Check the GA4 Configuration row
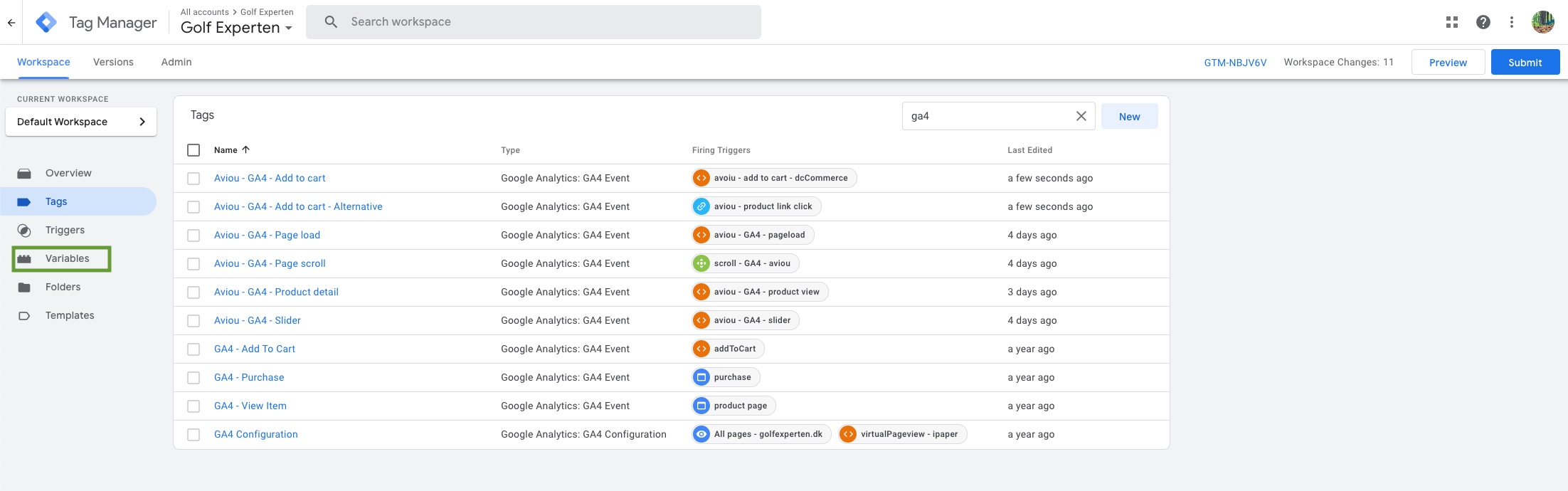 tap(194, 435)
